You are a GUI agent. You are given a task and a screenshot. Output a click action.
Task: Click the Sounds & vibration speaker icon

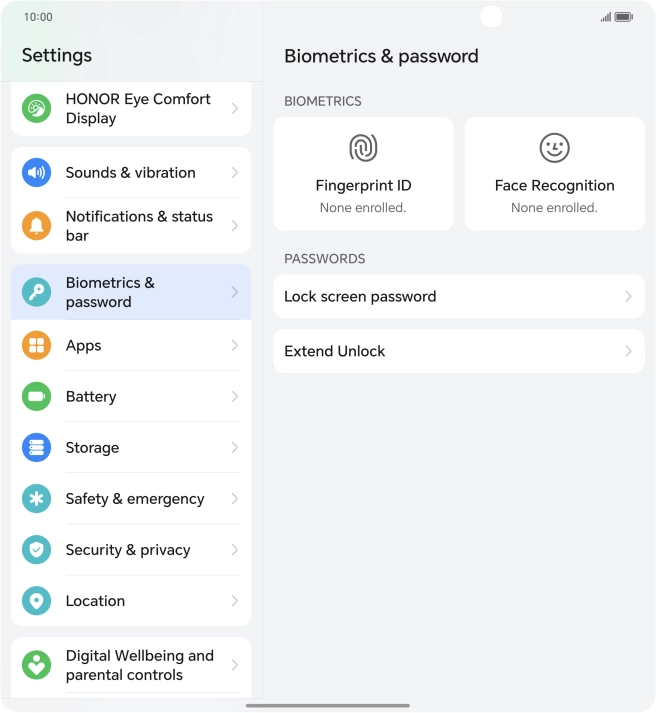click(37, 172)
